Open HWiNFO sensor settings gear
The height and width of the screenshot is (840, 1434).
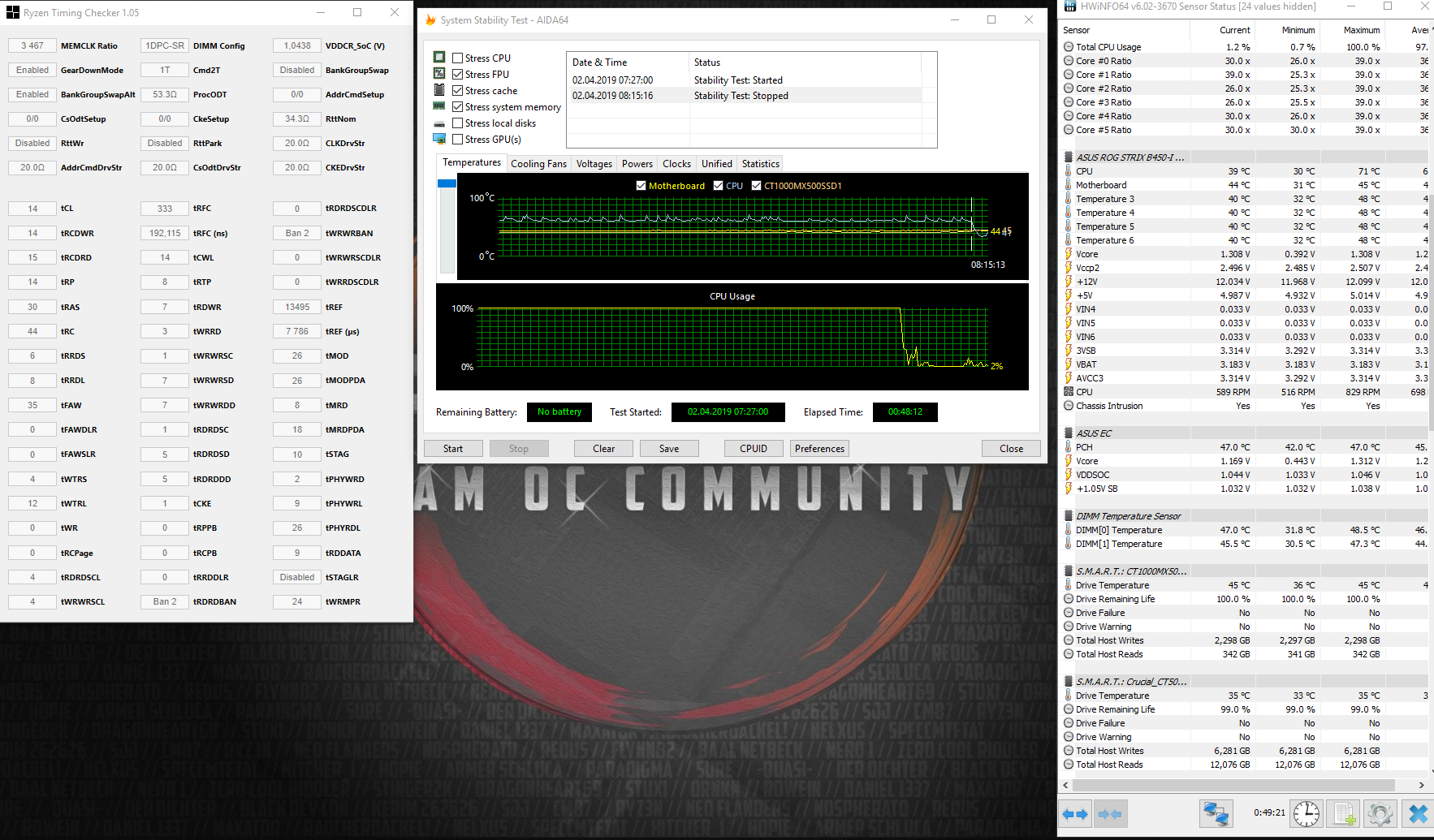[x=1380, y=813]
